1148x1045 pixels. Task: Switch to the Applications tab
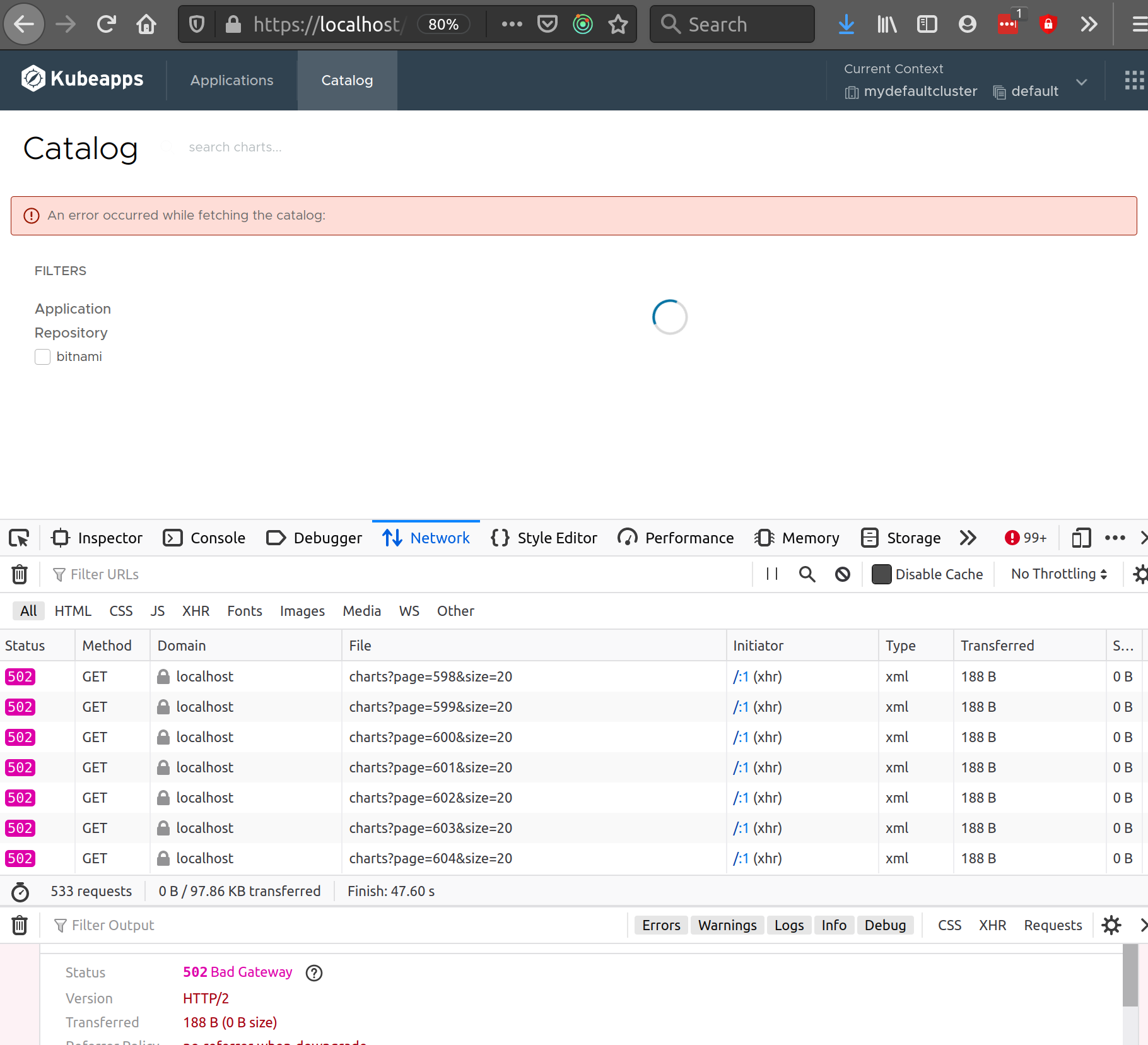click(231, 80)
